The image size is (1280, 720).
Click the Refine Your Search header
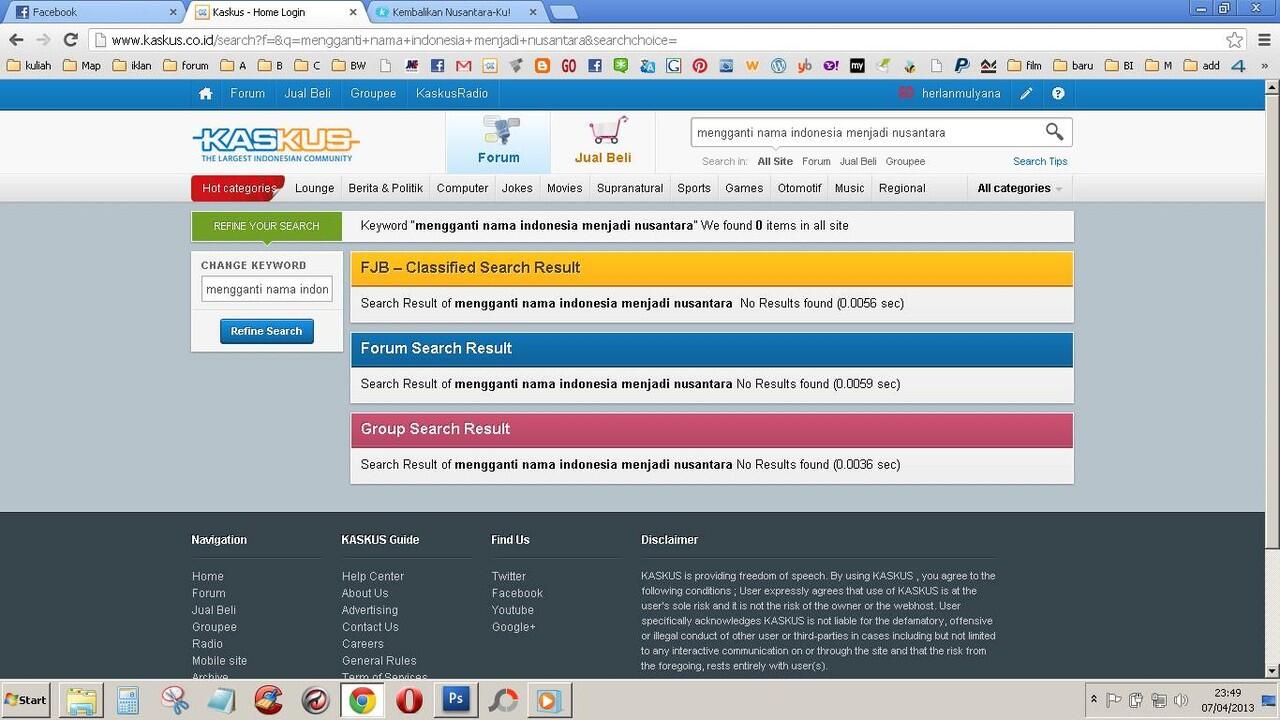coord(266,226)
